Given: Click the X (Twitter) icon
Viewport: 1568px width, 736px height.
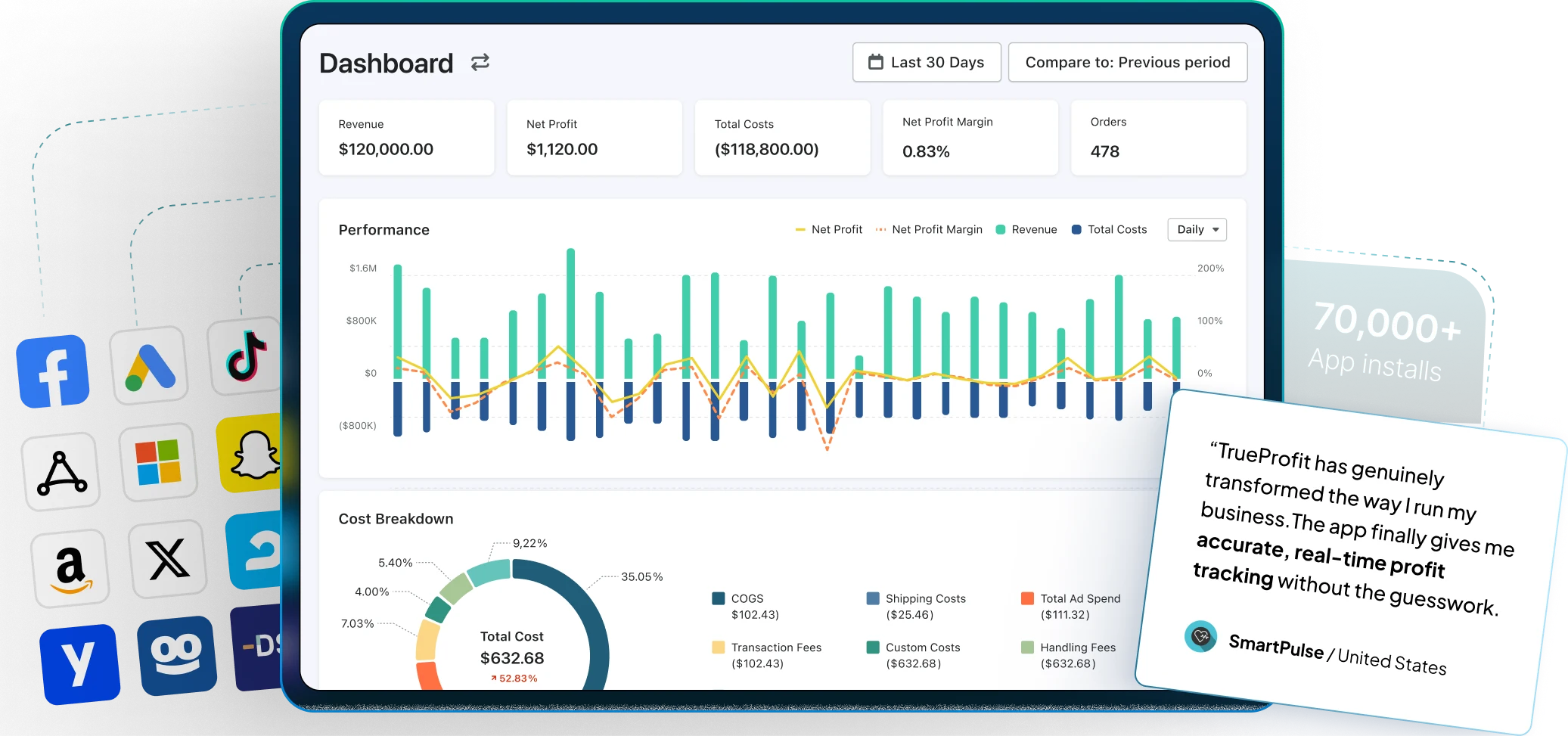Looking at the screenshot, I should pyautogui.click(x=167, y=559).
